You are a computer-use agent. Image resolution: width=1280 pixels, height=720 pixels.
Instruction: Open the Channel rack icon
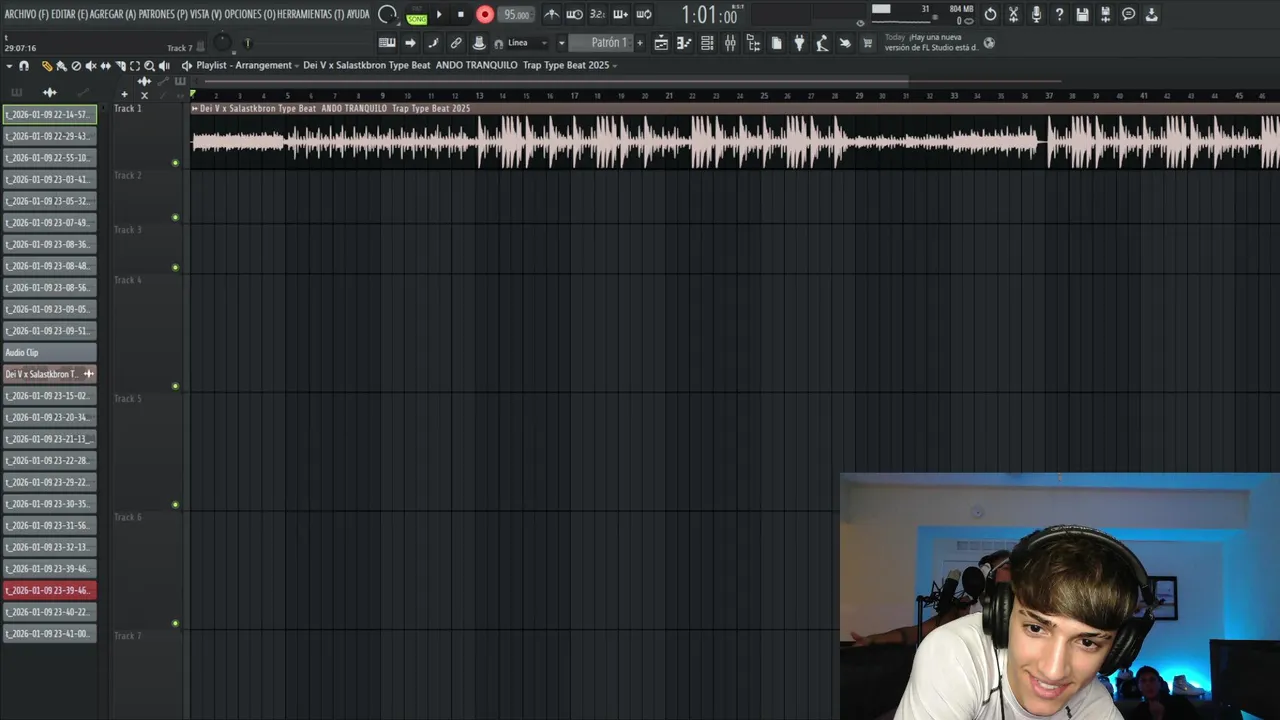(707, 43)
